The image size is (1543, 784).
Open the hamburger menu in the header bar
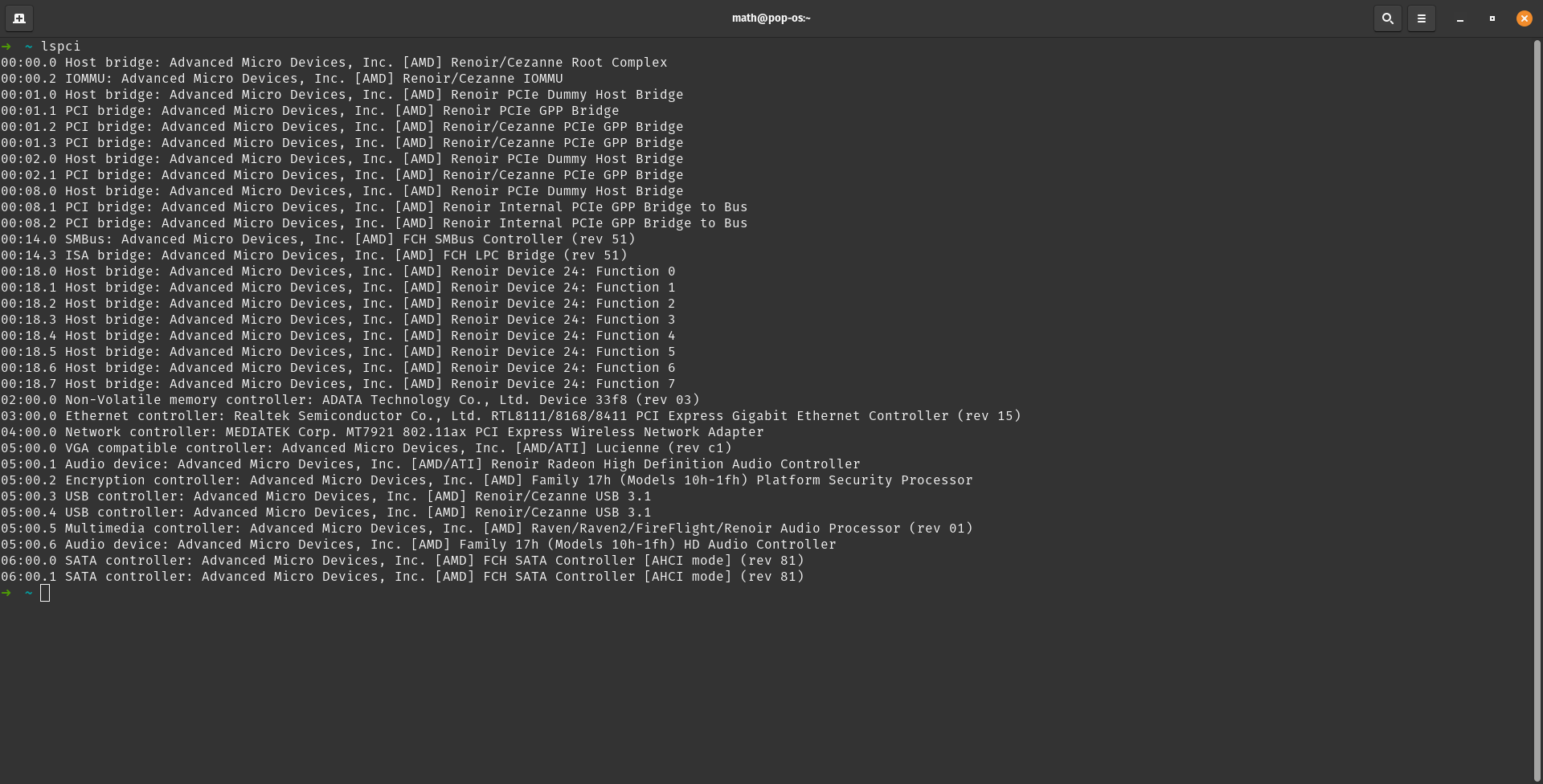pyautogui.click(x=1421, y=18)
